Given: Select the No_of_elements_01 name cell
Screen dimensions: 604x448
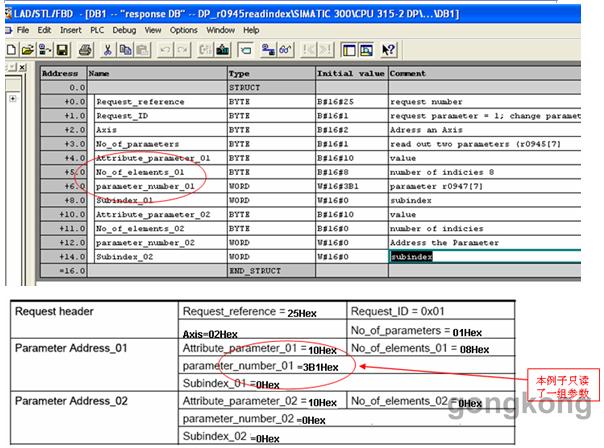Looking at the screenshot, I should click(161, 172).
